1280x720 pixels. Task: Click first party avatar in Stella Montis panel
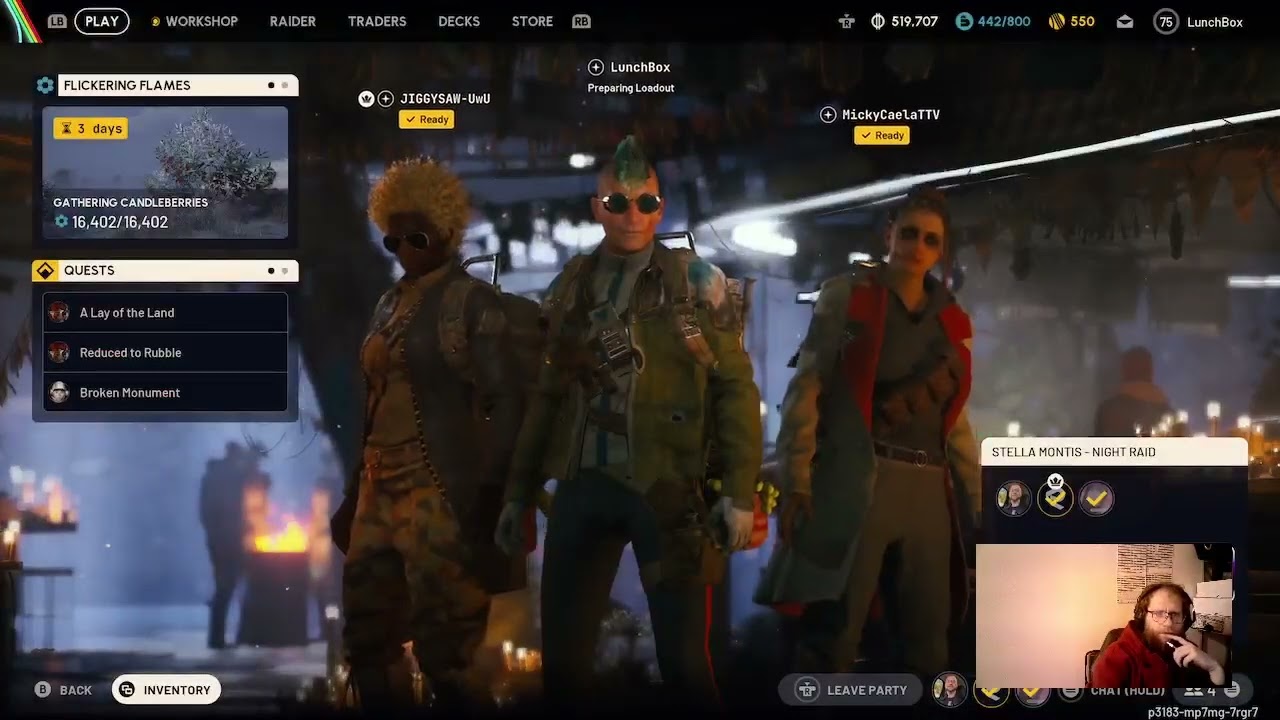click(1013, 498)
